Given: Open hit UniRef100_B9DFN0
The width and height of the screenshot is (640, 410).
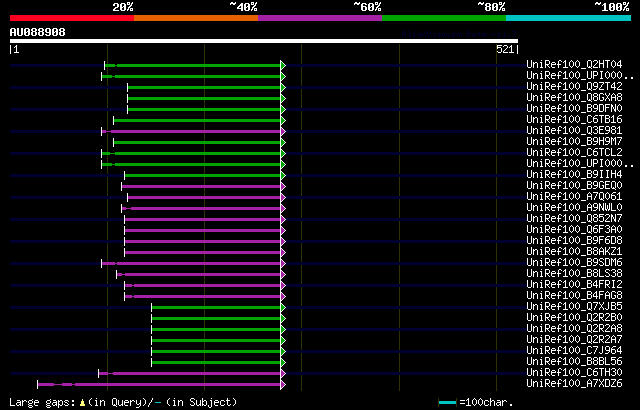Looking at the screenshot, I should click(574, 109).
